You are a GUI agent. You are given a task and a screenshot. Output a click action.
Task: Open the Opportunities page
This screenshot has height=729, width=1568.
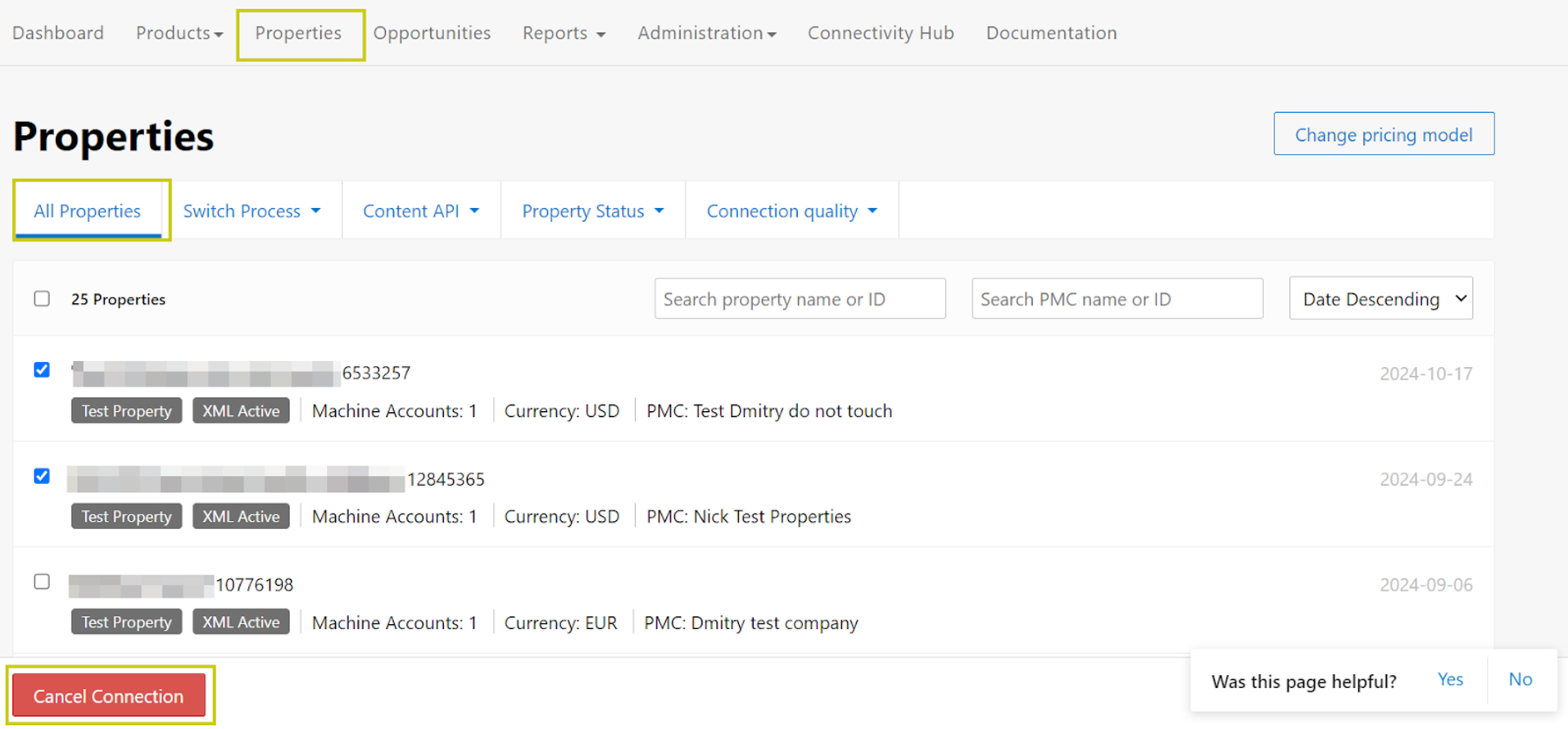click(x=432, y=33)
